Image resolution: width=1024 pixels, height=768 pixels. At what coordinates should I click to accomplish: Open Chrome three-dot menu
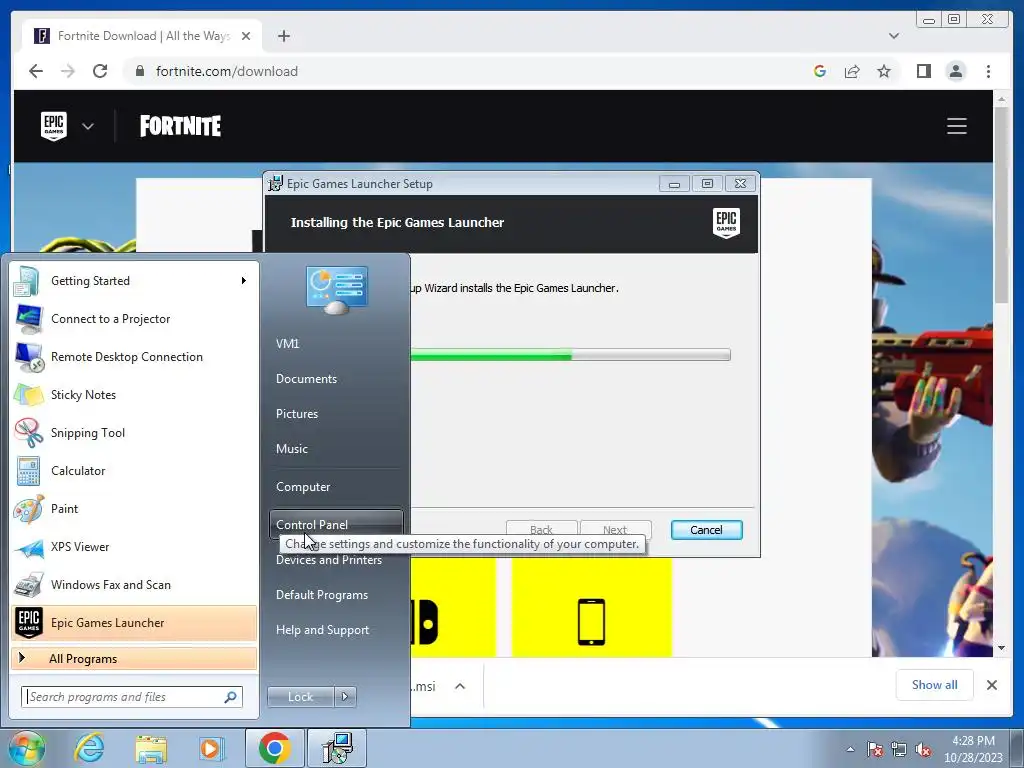(x=988, y=71)
